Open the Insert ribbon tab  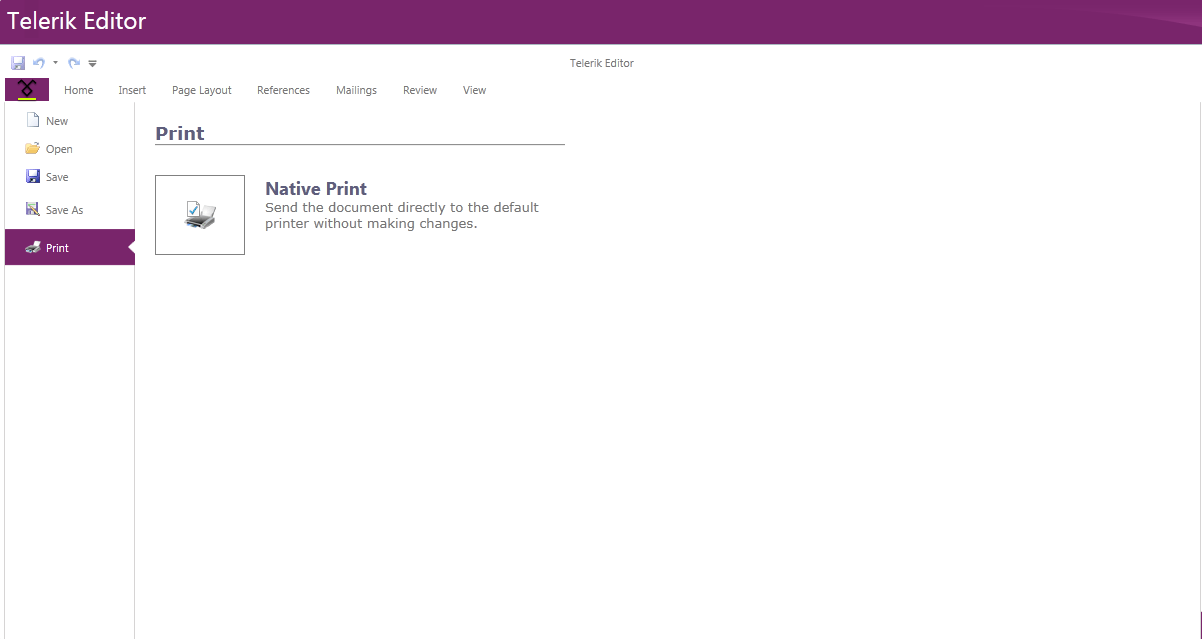coord(132,90)
